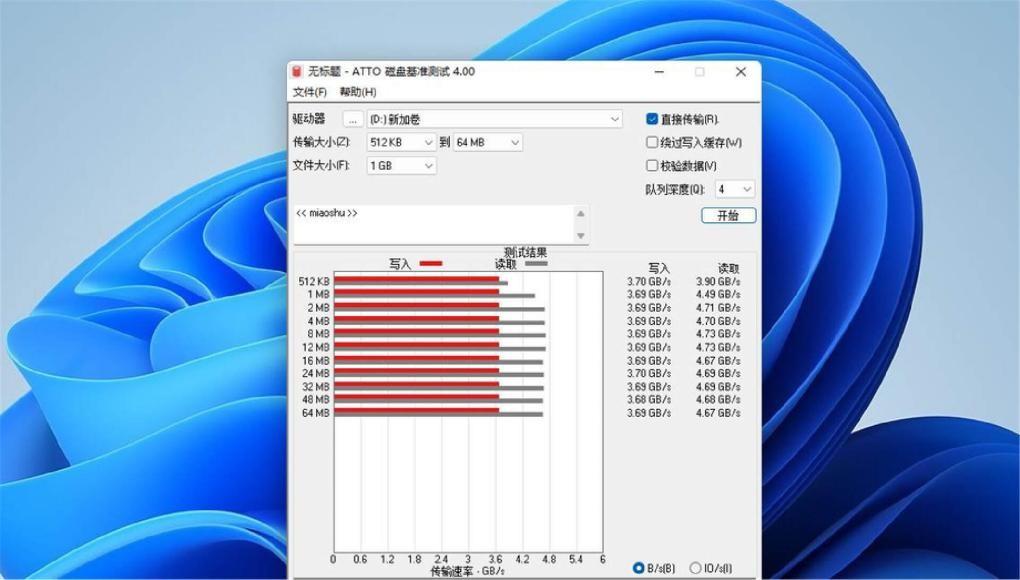Image resolution: width=1020 pixels, height=580 pixels.
Task: Click the 3.68 GB/s write value
Action: click(x=649, y=399)
